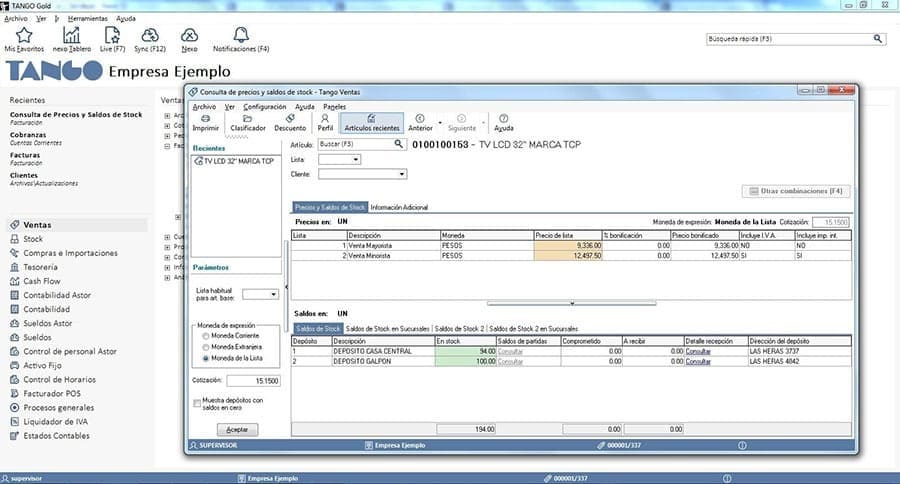Screen dimensions: 900x484
Task: Click the 94.00 En stock cell
Action: click(x=465, y=351)
